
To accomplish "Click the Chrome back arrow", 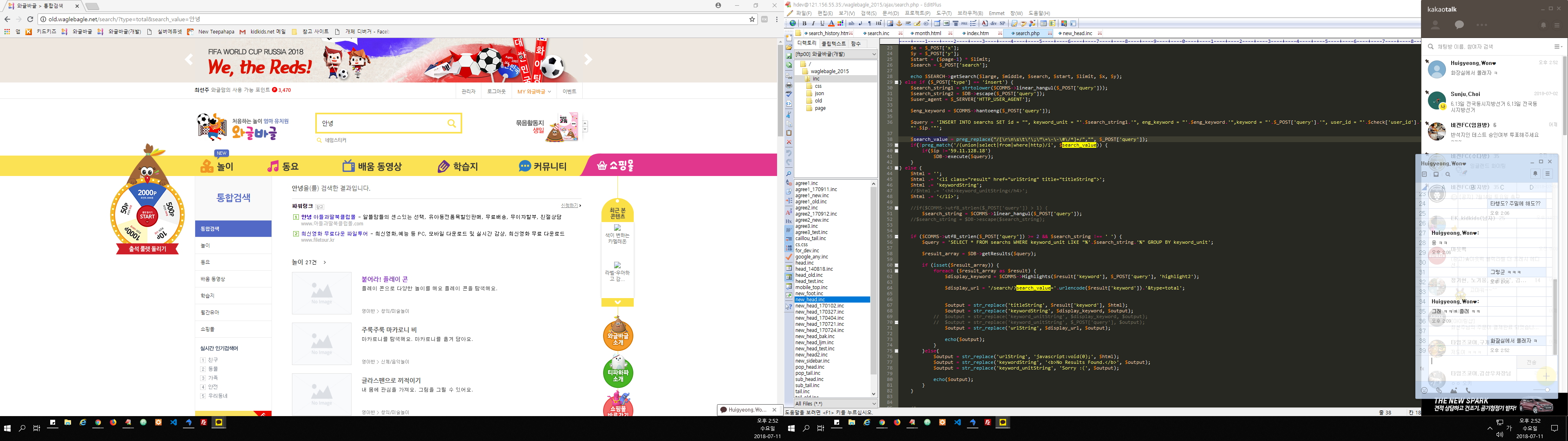I will [x=7, y=19].
